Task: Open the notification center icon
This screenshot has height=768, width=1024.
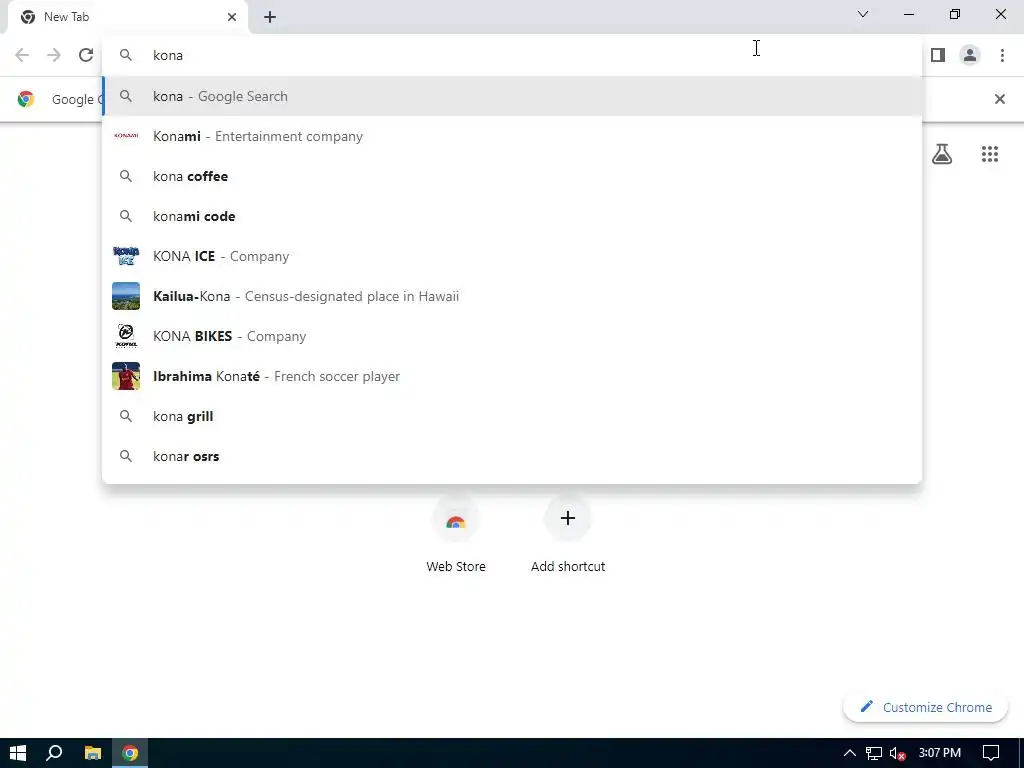Action: point(991,753)
